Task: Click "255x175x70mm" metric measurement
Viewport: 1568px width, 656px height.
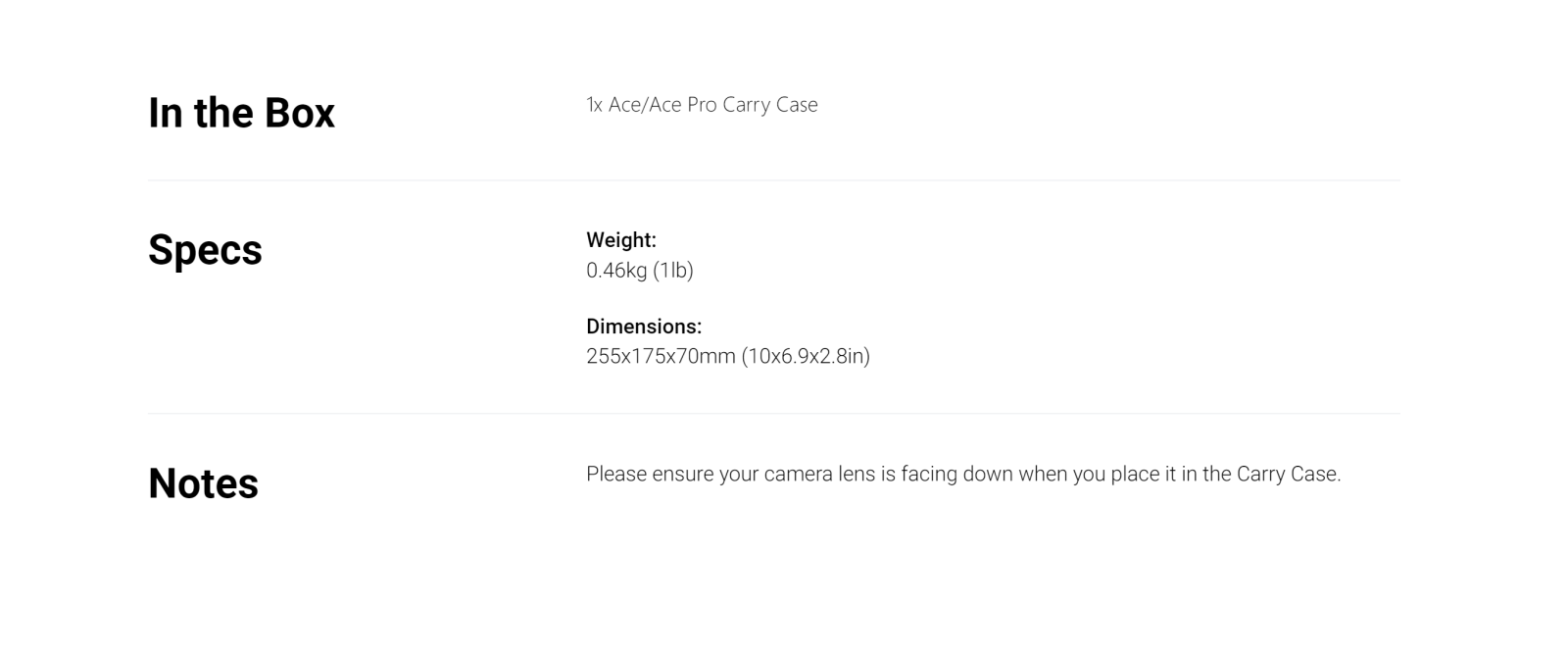Action: 661,356
